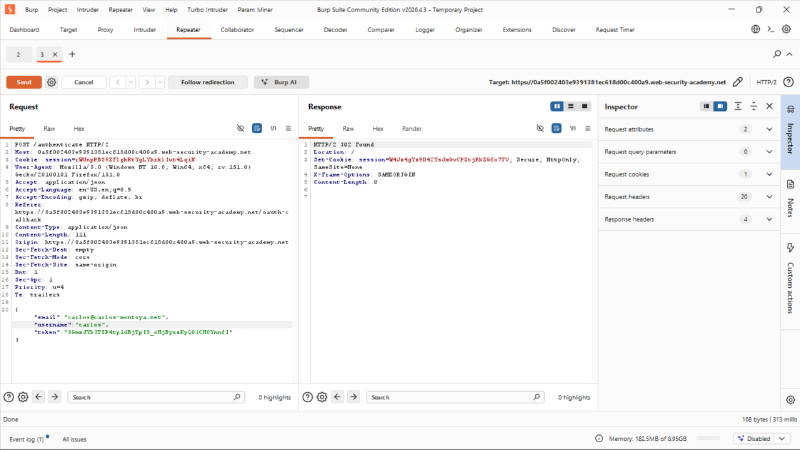Screen dimensions: 800x450
Task: Open the Inspector side settings gear
Action: (x=790, y=400)
